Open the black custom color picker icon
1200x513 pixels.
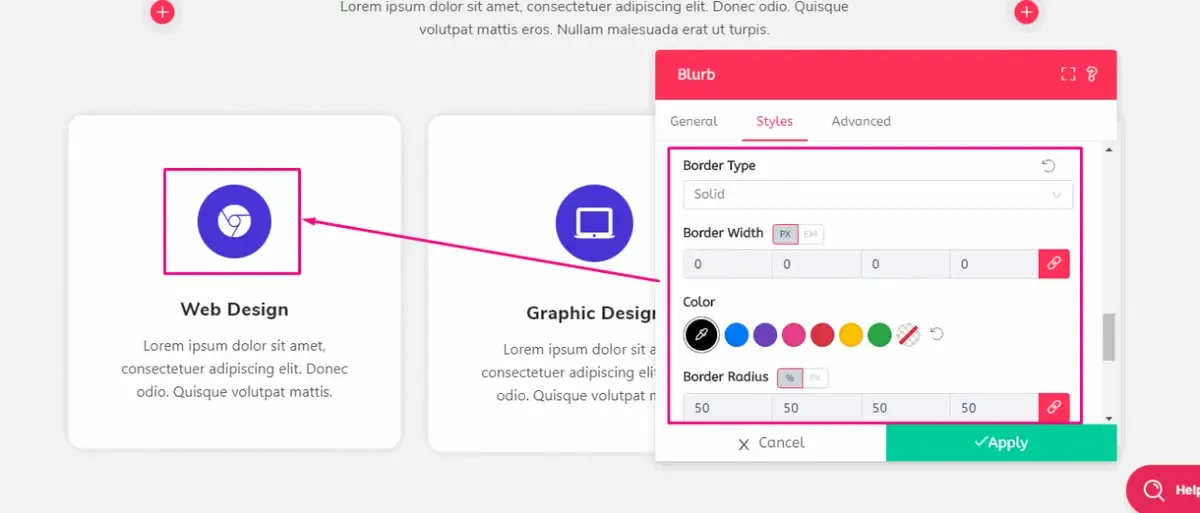pos(701,334)
